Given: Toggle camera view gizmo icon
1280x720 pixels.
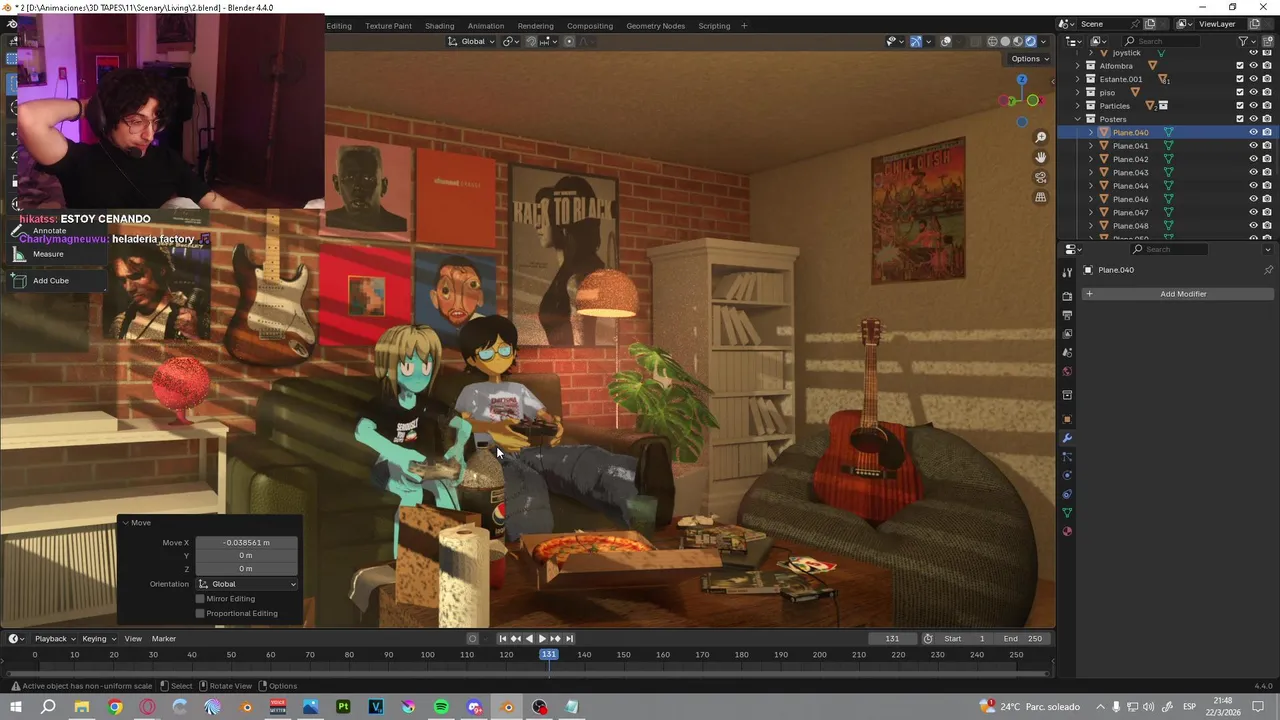Looking at the screenshot, I should 1041,178.
